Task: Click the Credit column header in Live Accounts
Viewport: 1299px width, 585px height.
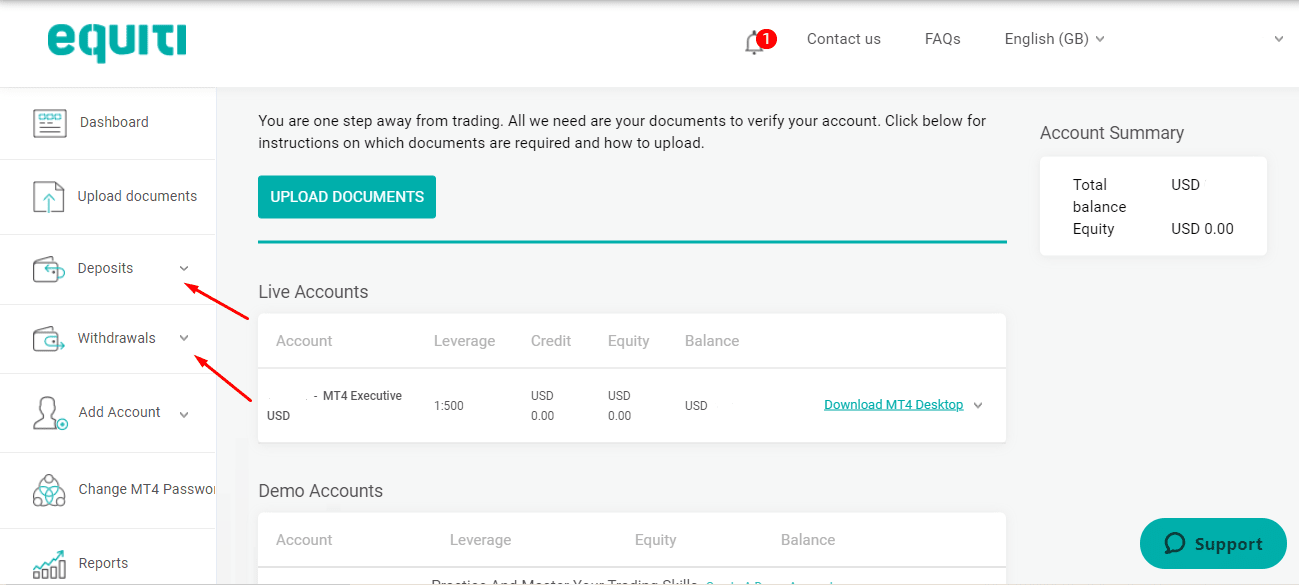Action: tap(552, 341)
